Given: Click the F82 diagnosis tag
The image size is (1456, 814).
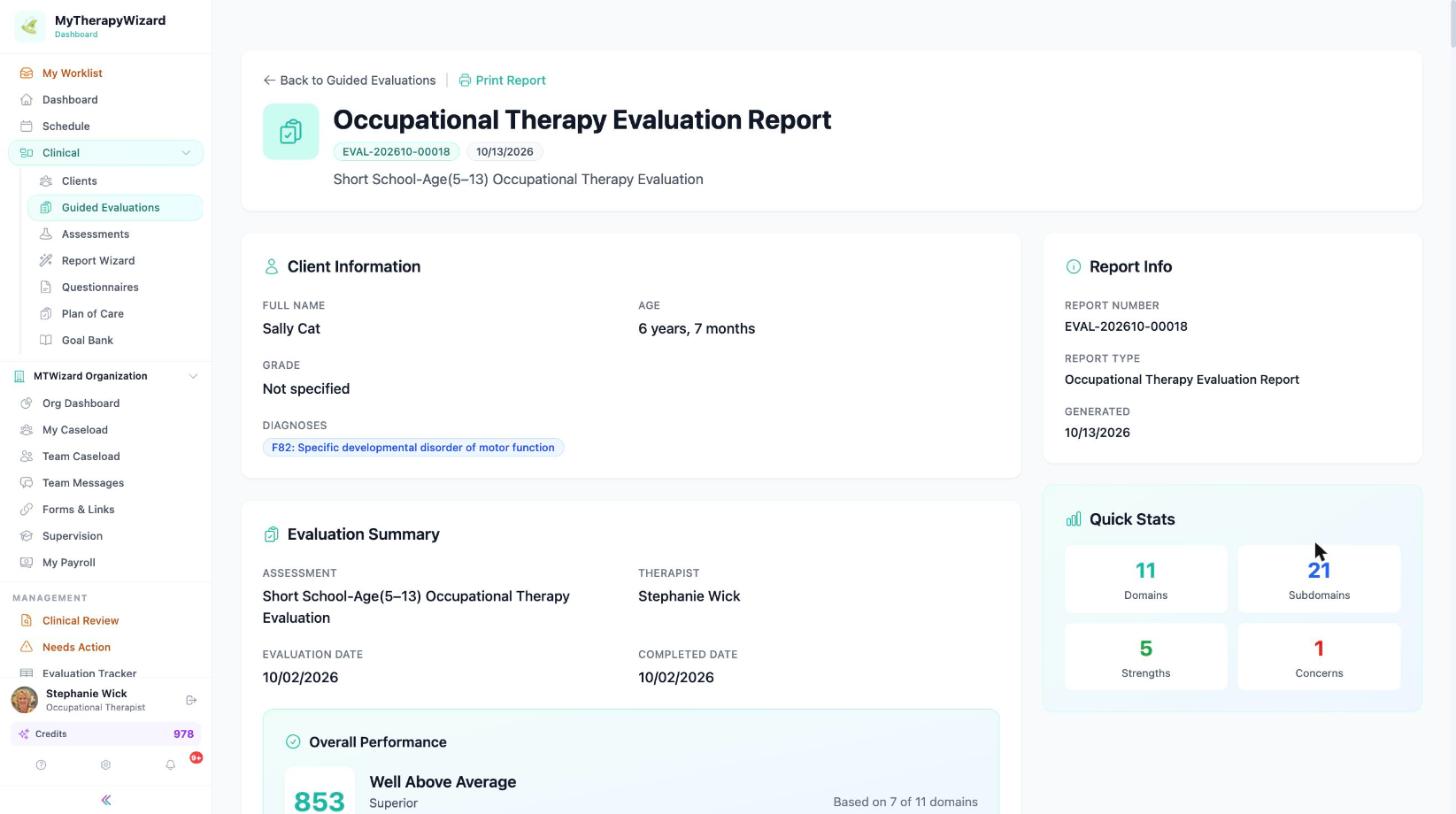Looking at the screenshot, I should [413, 448].
